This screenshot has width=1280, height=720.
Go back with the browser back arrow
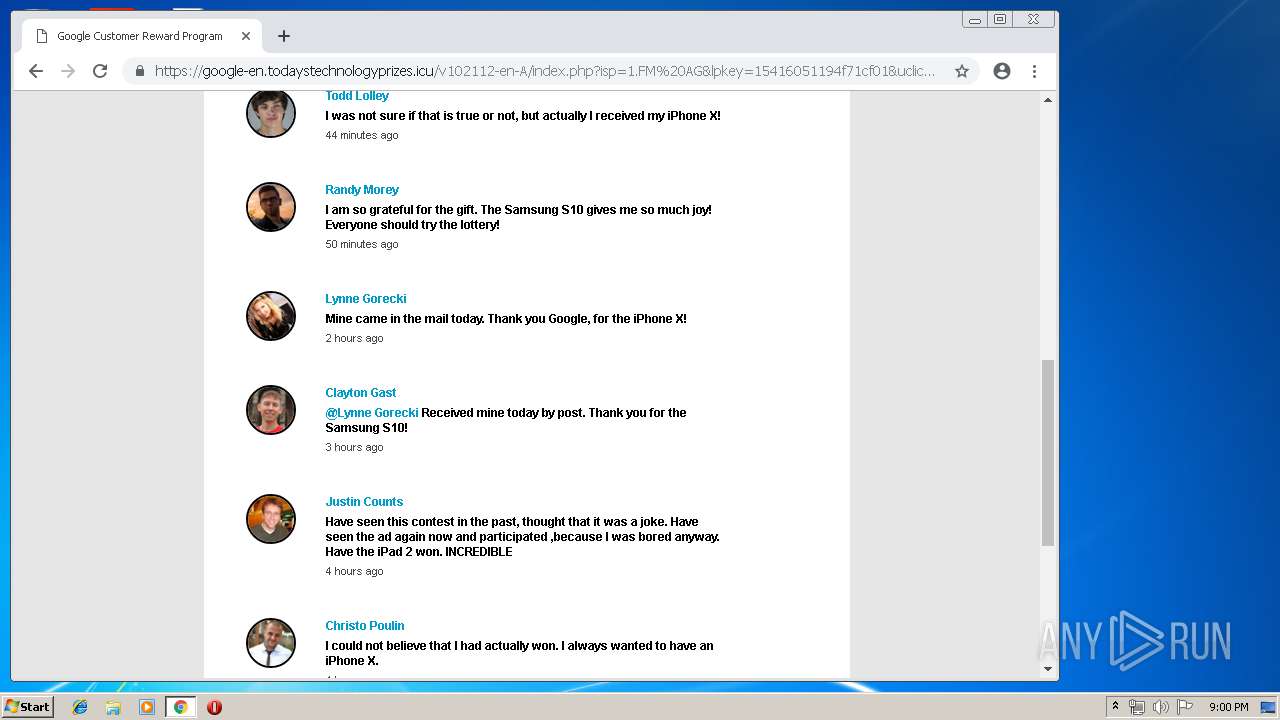36,71
